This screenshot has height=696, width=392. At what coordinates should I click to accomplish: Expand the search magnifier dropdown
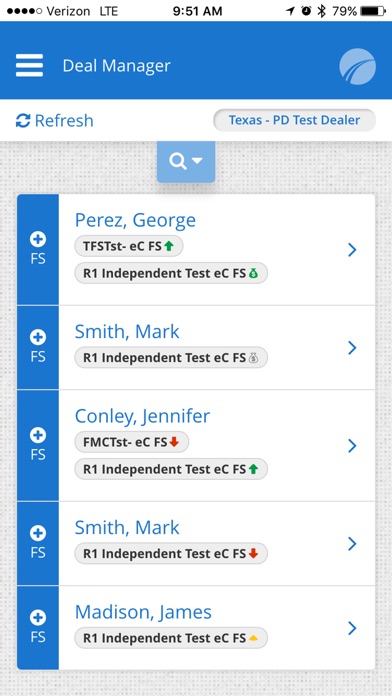point(186,162)
